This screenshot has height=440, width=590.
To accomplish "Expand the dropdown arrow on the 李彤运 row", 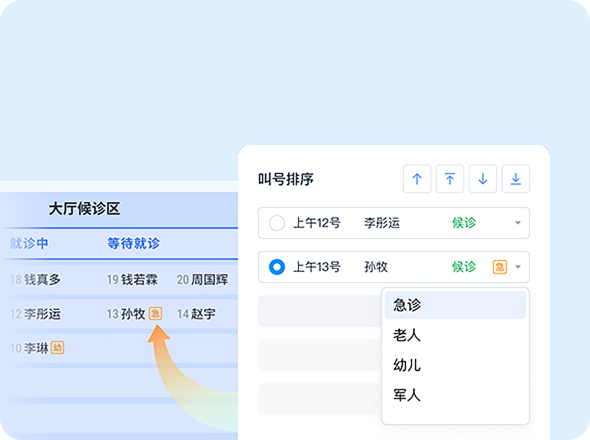I will tap(518, 223).
